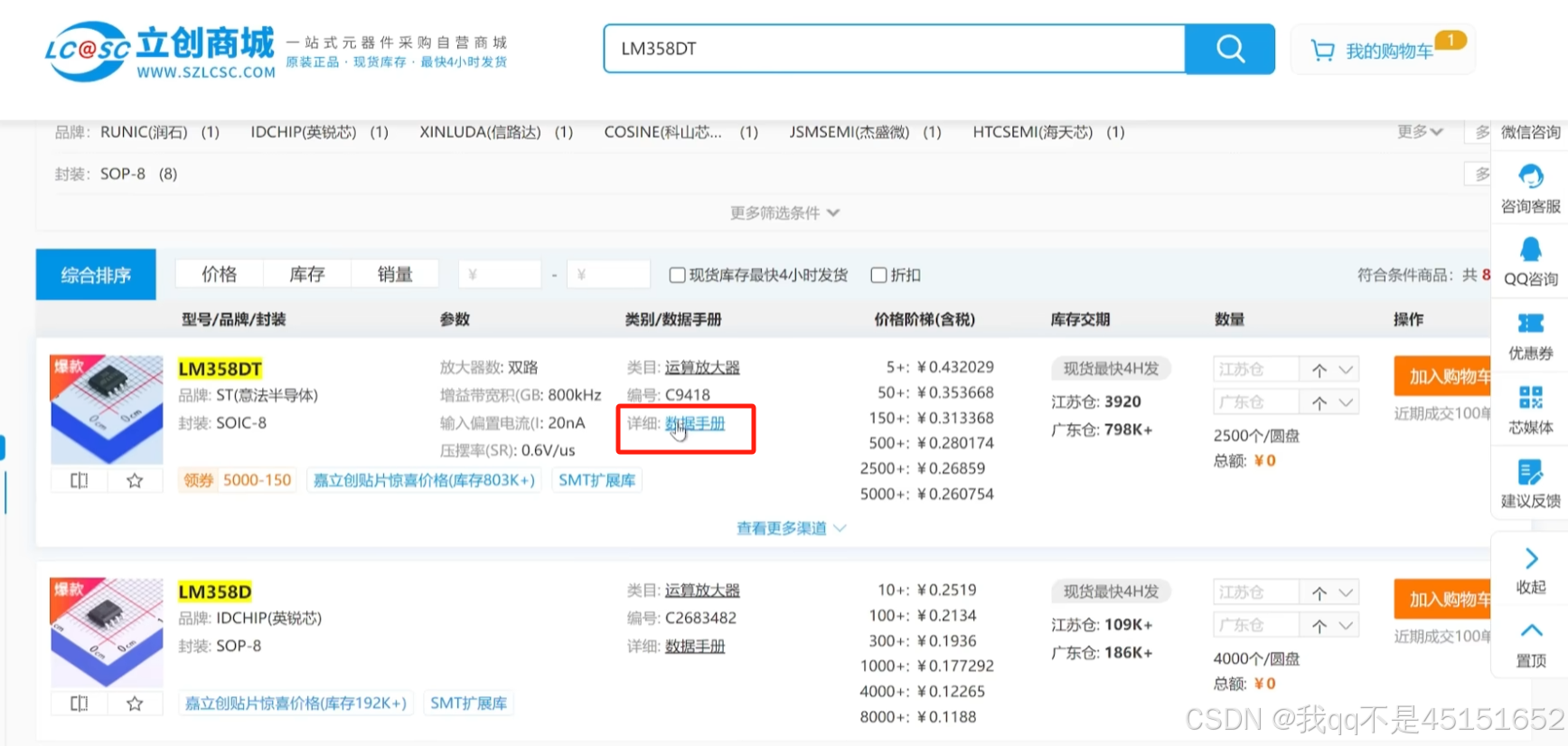Click compare icon under LM358D image
1568x746 pixels.
pyautogui.click(x=80, y=703)
